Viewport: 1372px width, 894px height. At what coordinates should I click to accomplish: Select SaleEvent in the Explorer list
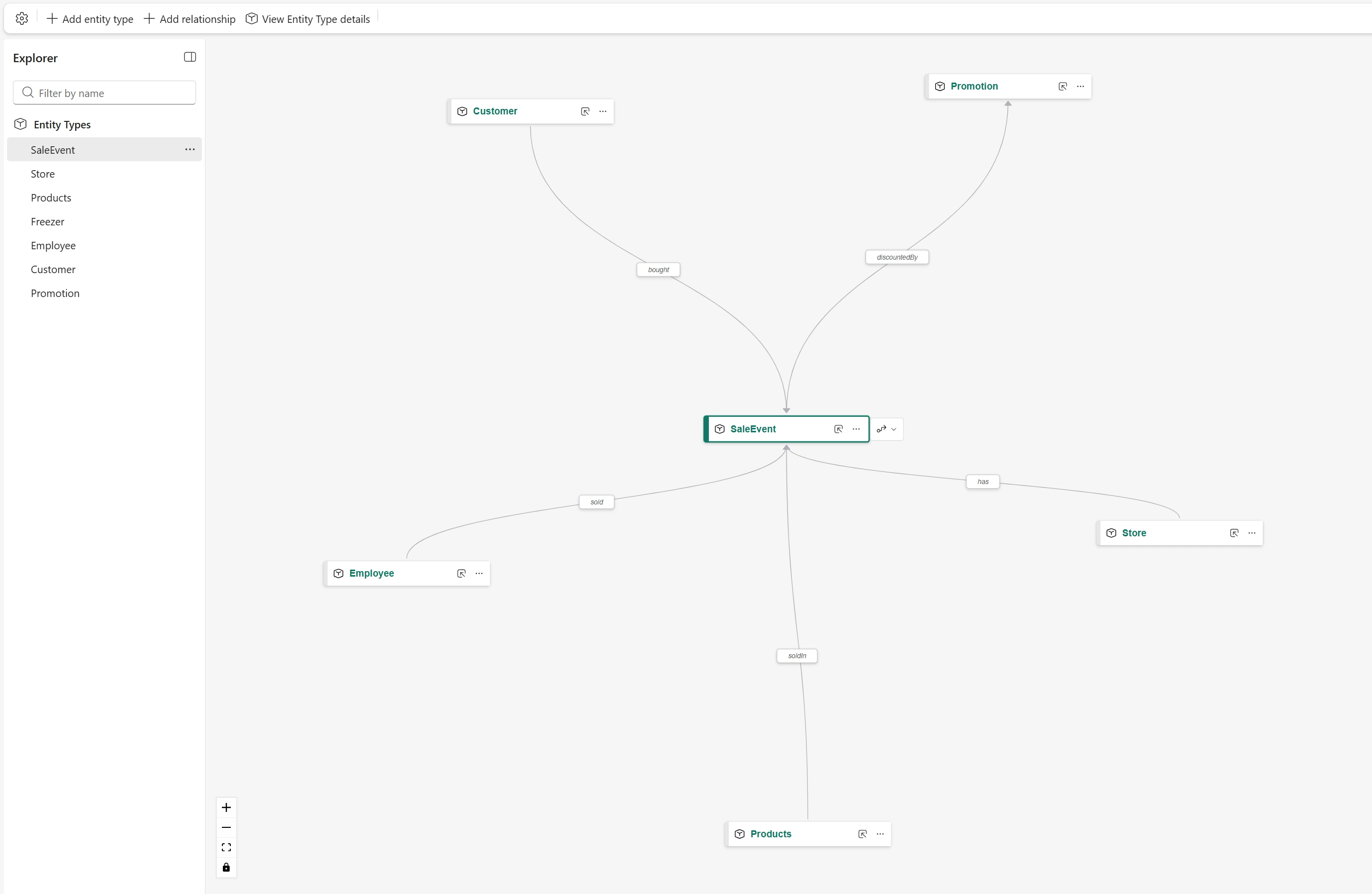104,149
